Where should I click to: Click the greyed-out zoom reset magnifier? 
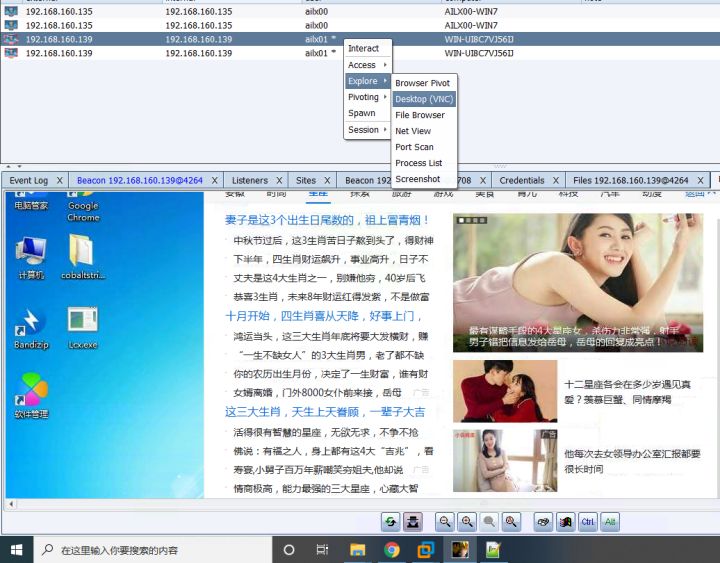point(489,522)
